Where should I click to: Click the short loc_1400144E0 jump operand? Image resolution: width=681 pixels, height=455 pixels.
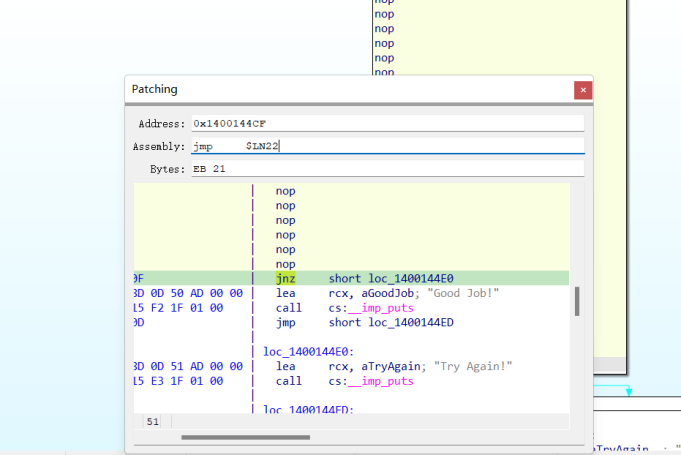391,278
